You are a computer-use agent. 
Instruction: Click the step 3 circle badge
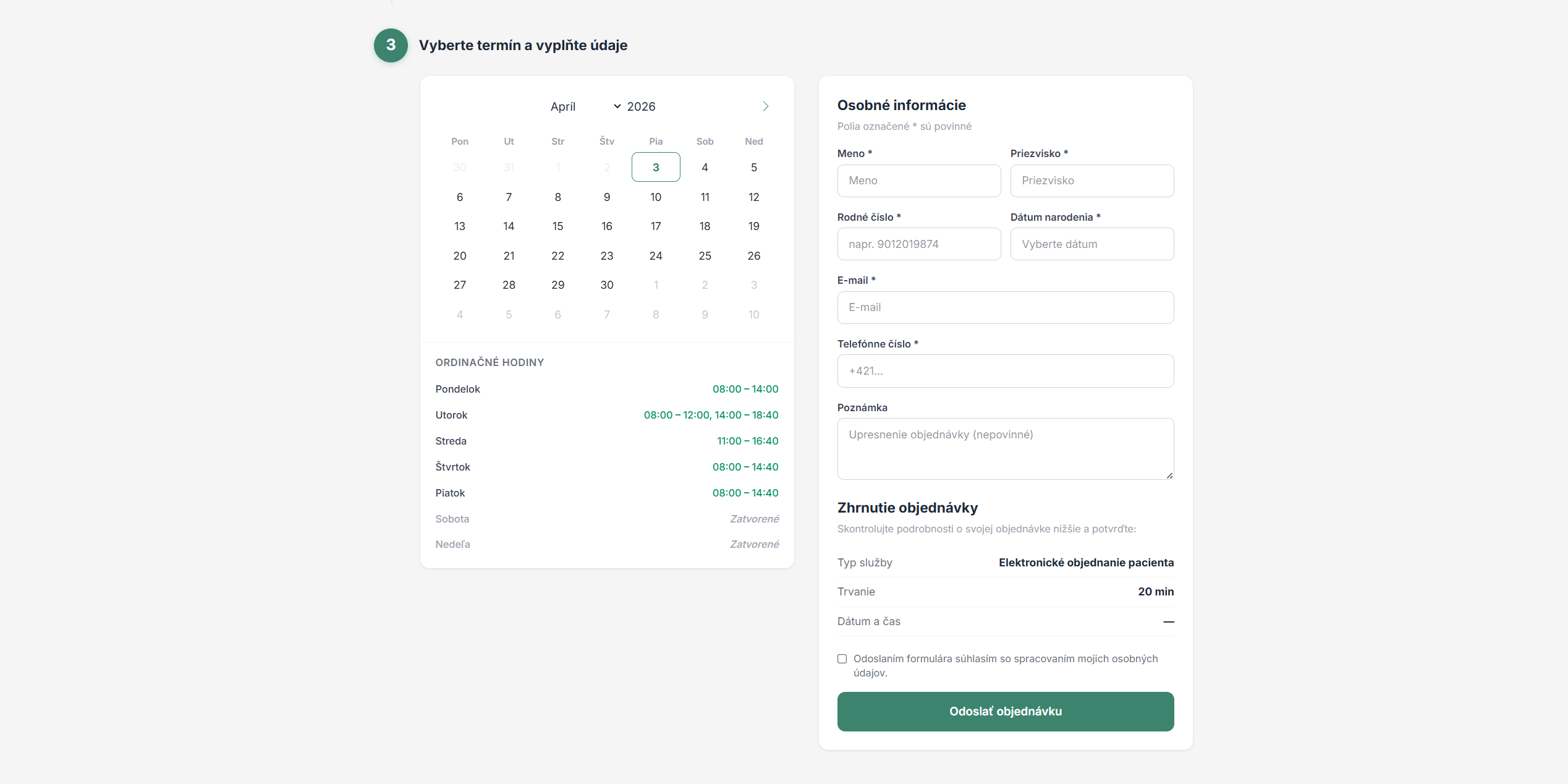(x=391, y=45)
